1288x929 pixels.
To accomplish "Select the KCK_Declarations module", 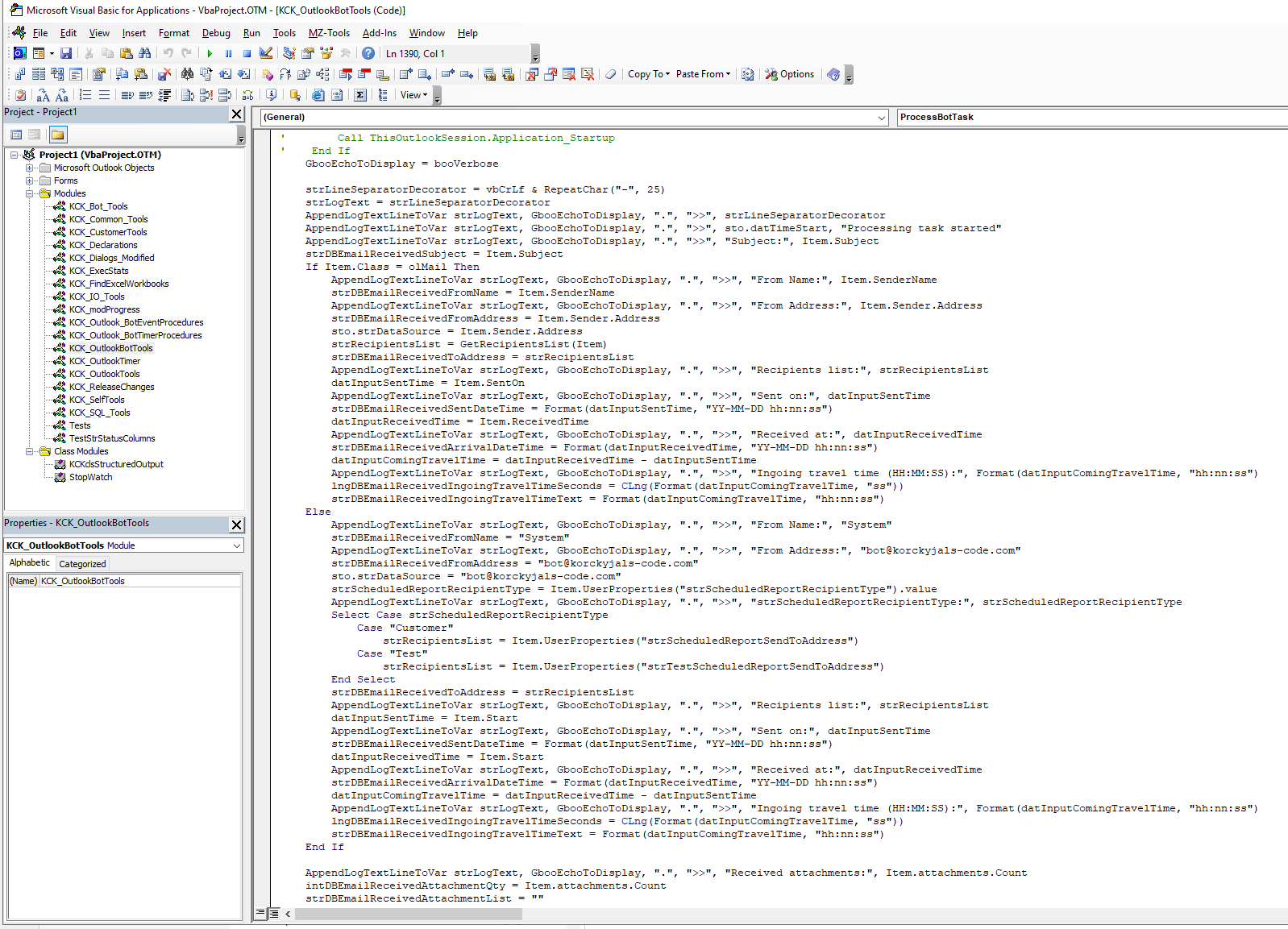I will (103, 245).
